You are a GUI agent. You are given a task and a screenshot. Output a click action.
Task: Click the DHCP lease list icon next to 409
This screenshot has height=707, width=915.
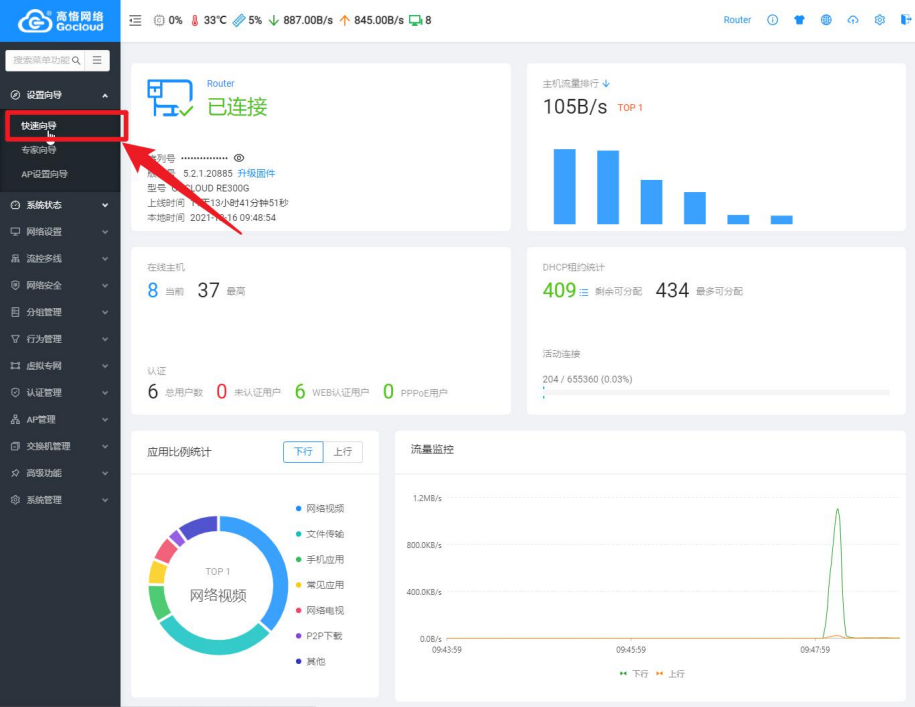pyautogui.click(x=583, y=292)
